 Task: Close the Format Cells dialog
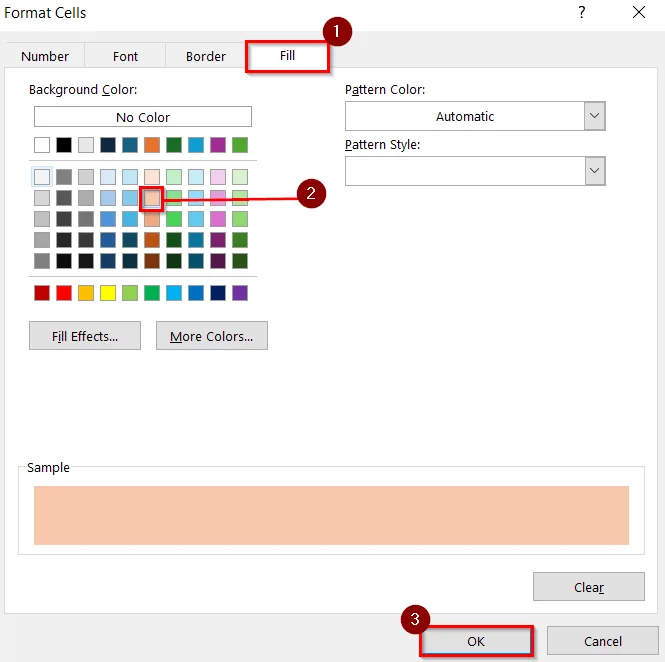[x=639, y=12]
